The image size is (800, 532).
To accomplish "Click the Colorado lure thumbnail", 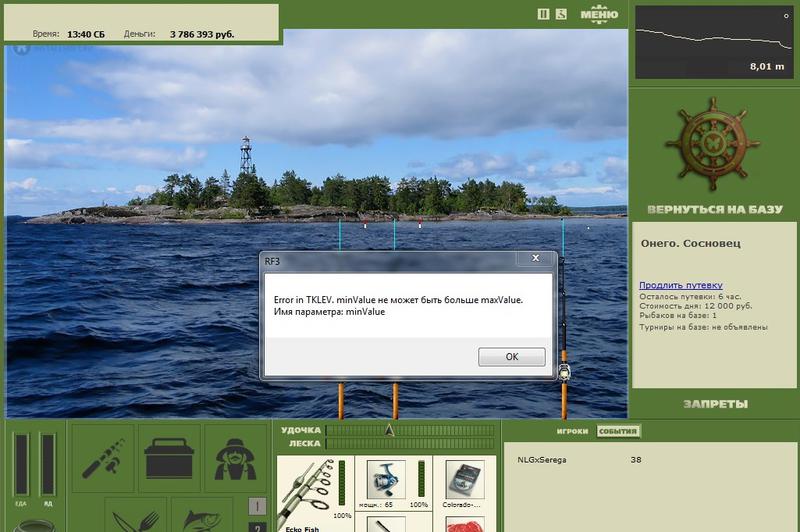I will click(464, 479).
